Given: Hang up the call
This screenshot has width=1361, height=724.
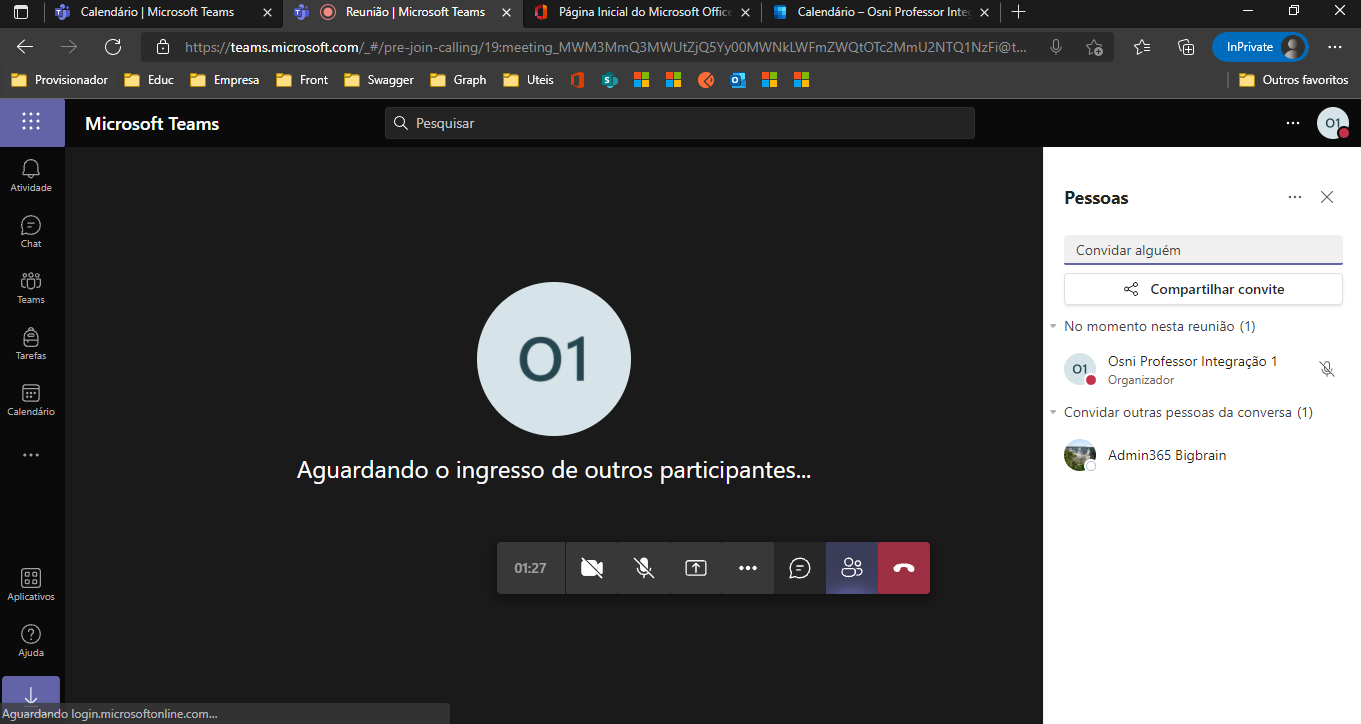Looking at the screenshot, I should 904,568.
